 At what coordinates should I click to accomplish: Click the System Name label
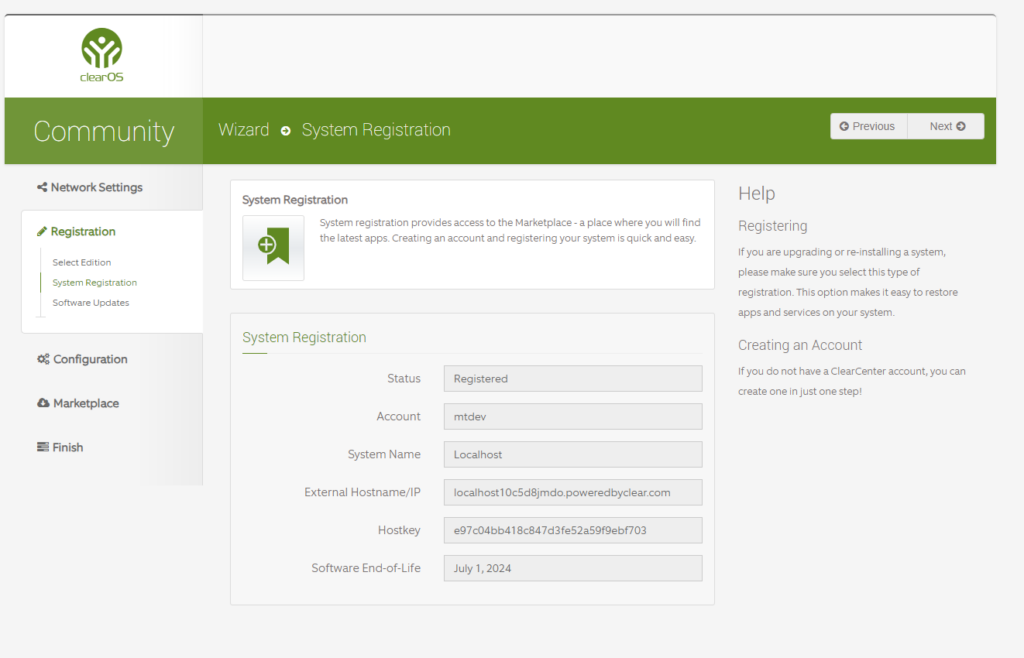click(x=384, y=454)
